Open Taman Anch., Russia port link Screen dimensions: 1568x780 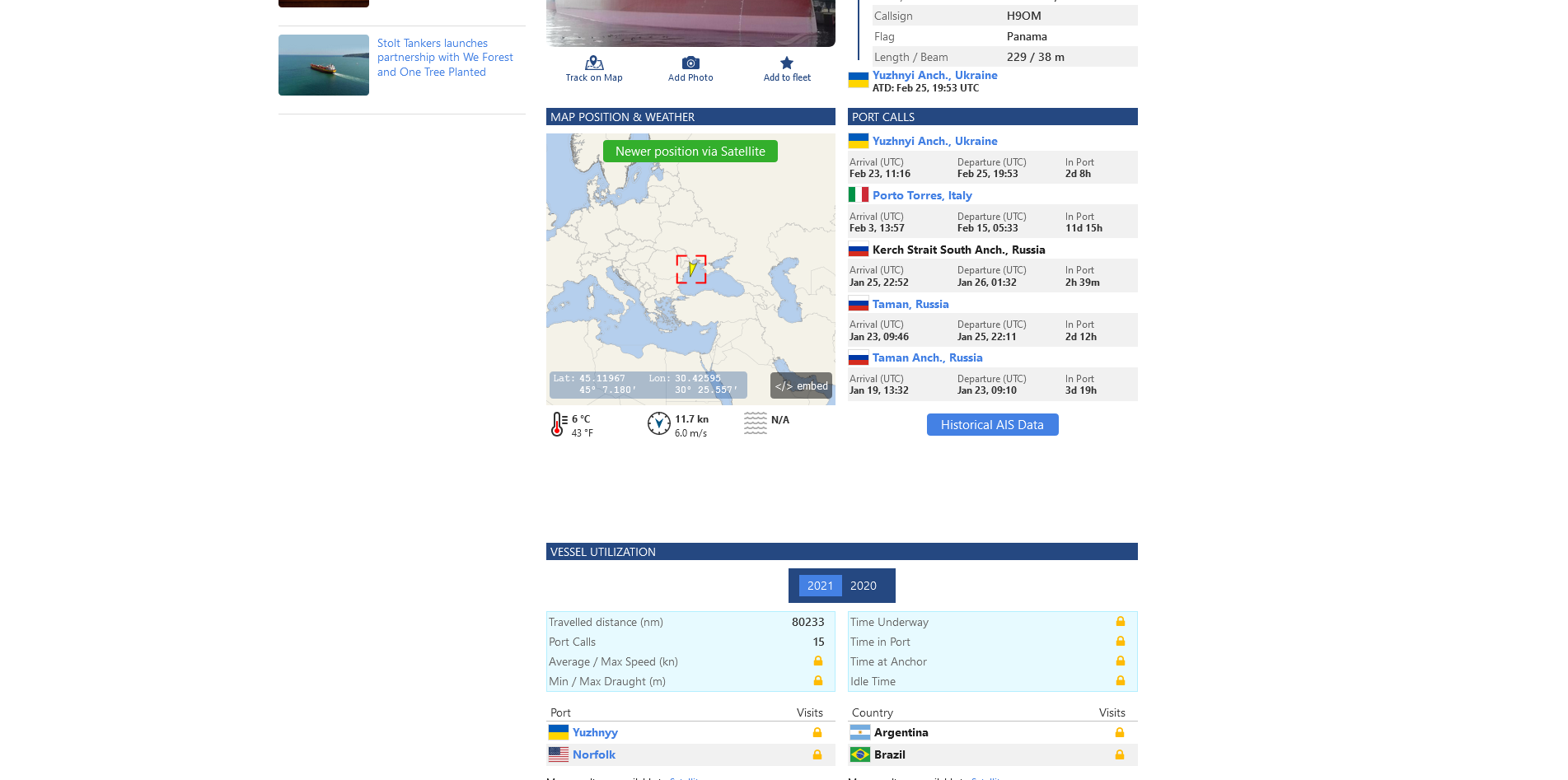[927, 357]
